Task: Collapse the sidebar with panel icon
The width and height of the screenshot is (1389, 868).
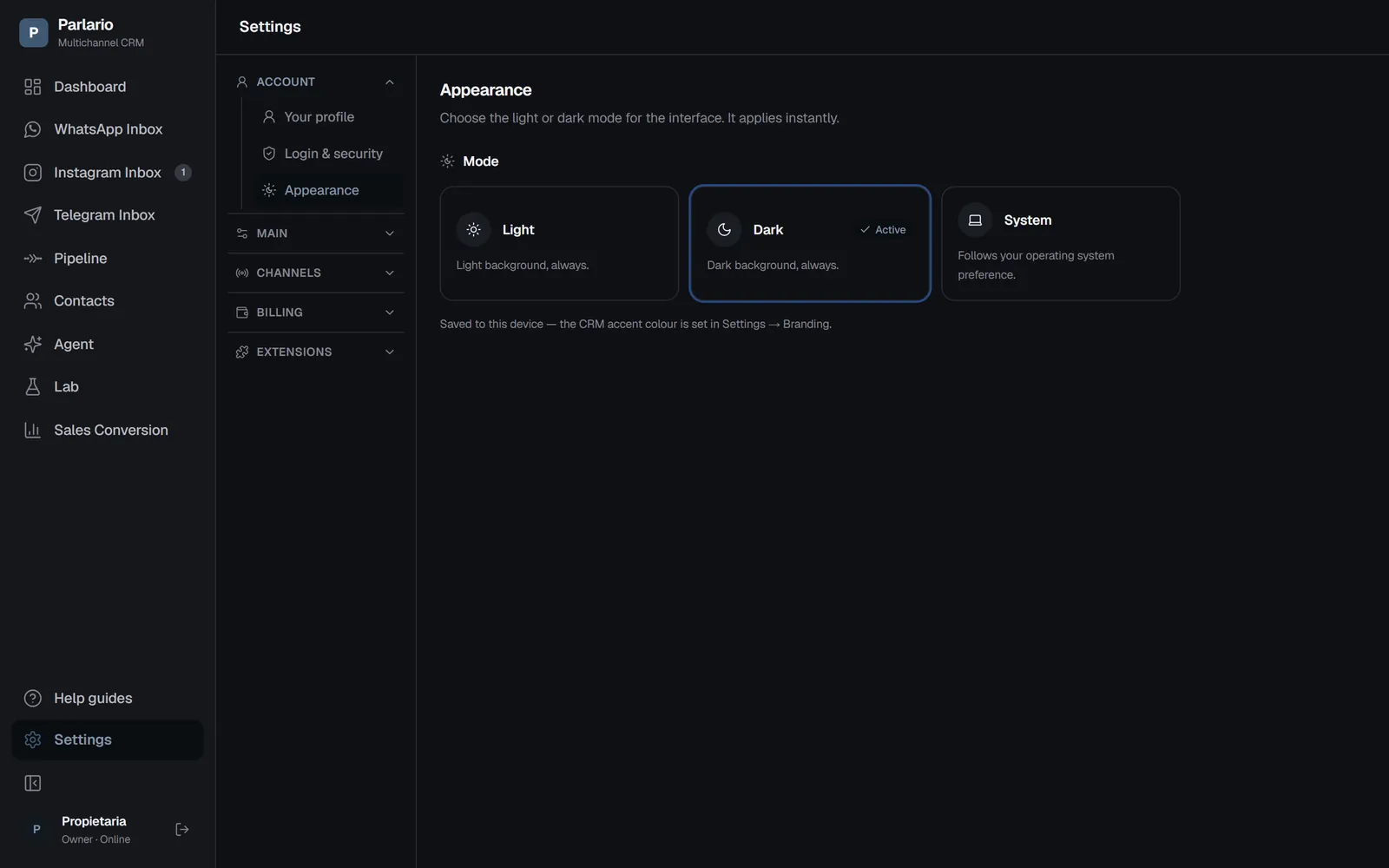Action: tap(33, 784)
